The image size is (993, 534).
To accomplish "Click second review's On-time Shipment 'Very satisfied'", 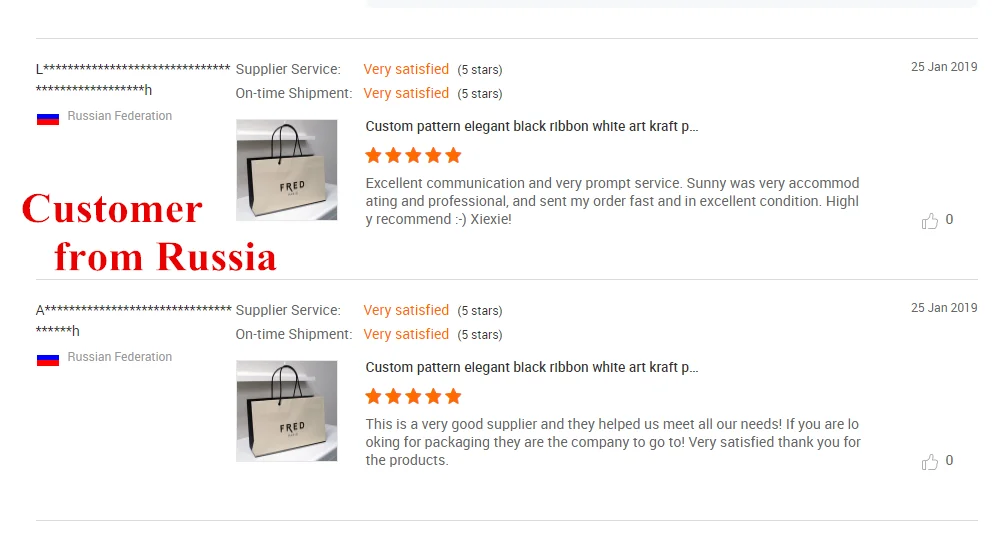I will pos(406,334).
